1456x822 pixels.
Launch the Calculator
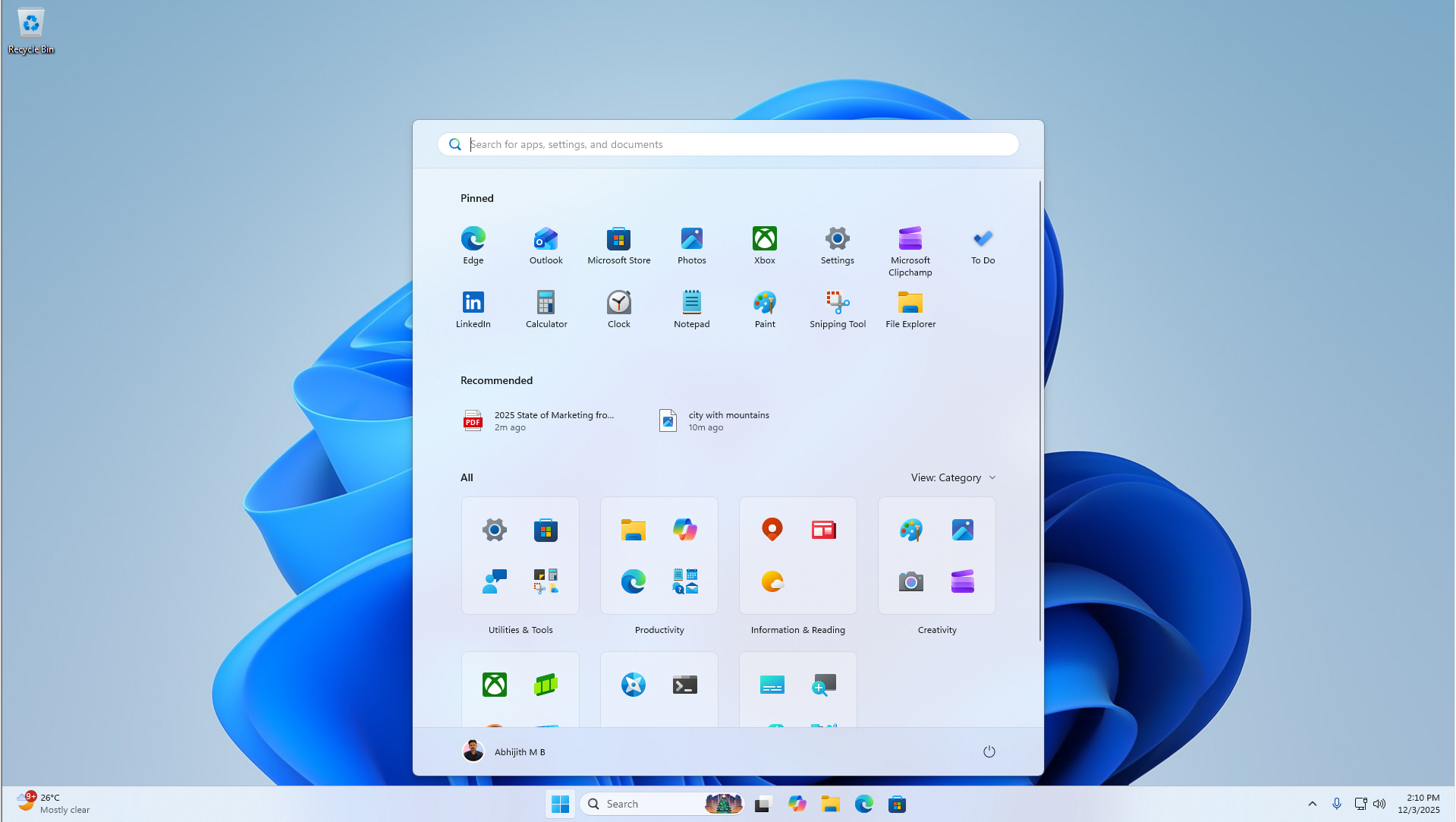pos(546,308)
